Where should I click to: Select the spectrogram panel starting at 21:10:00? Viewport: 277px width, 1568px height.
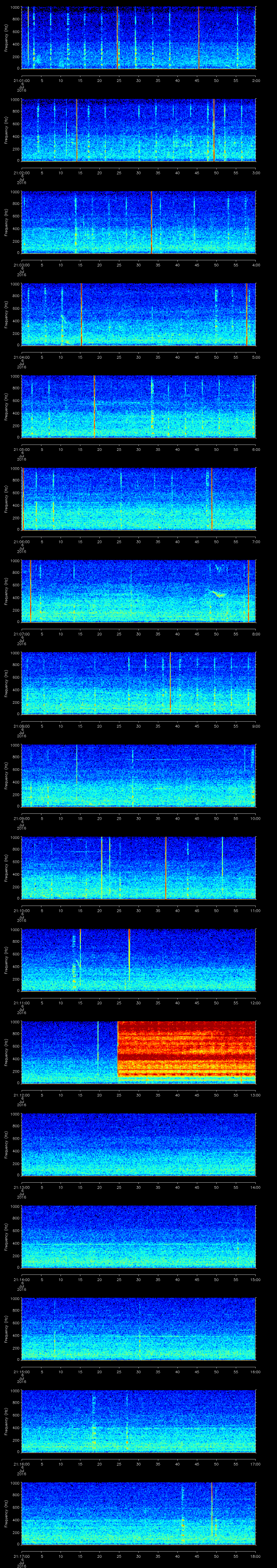pyautogui.click(x=139, y=868)
